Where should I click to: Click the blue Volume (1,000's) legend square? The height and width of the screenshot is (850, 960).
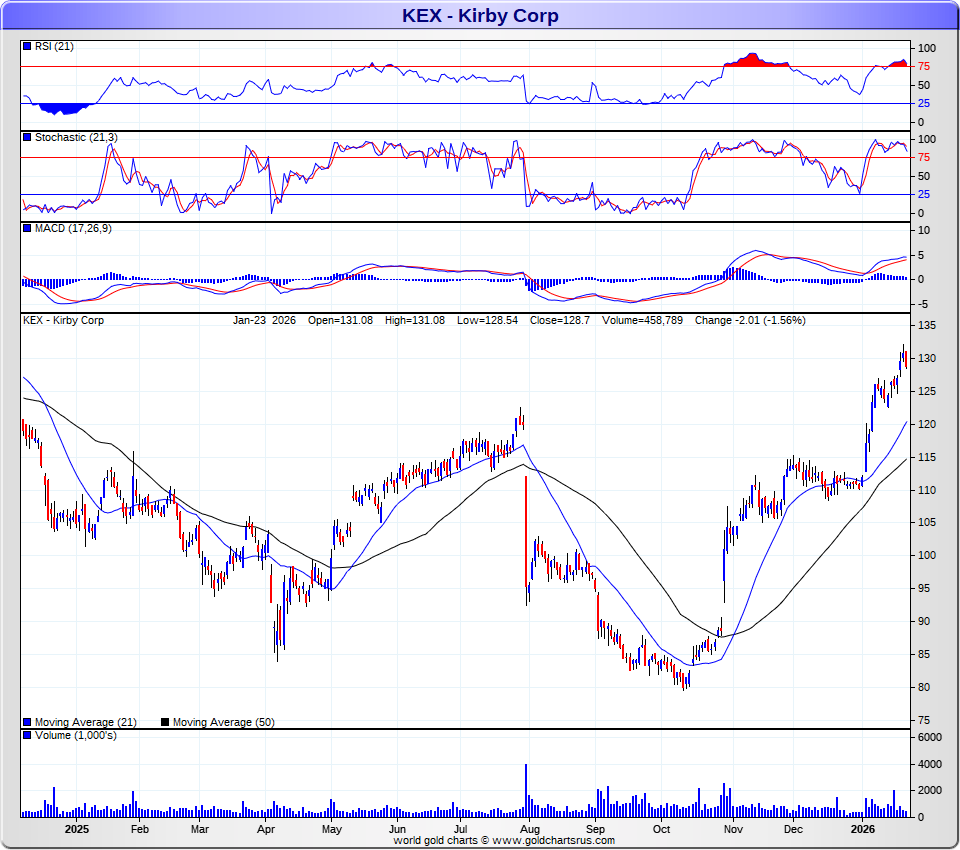[27, 735]
